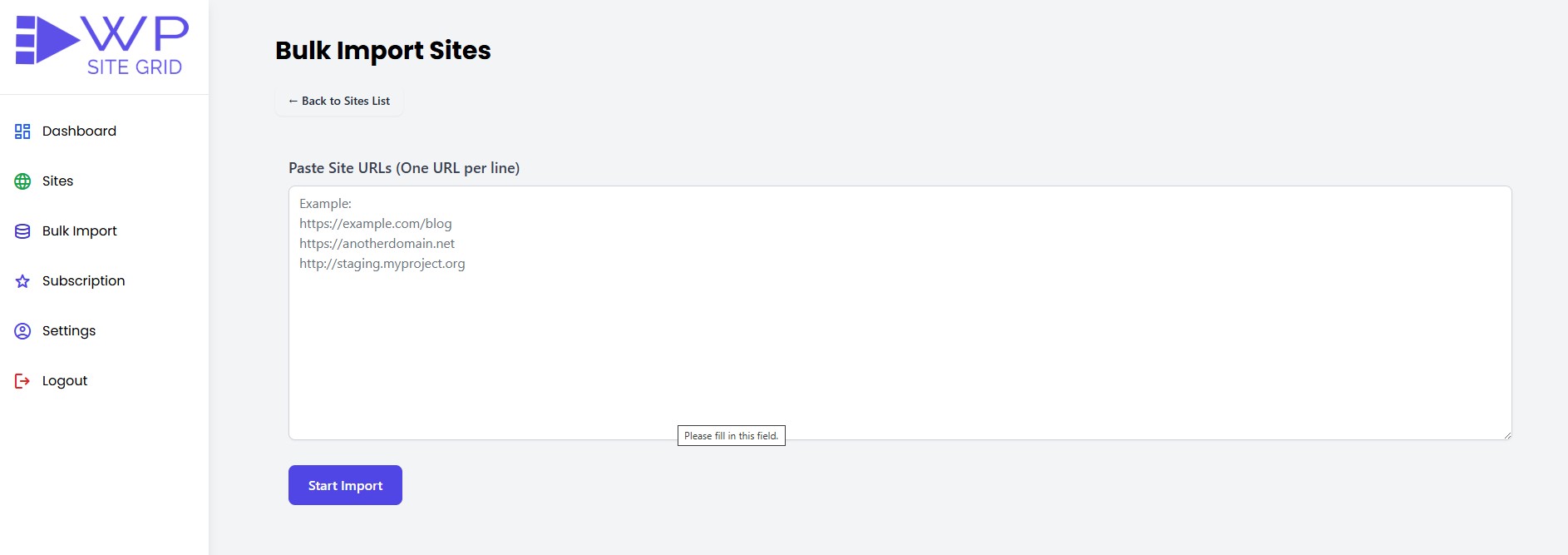
Task: Click the star icon next to Subscription
Action: (x=21, y=280)
